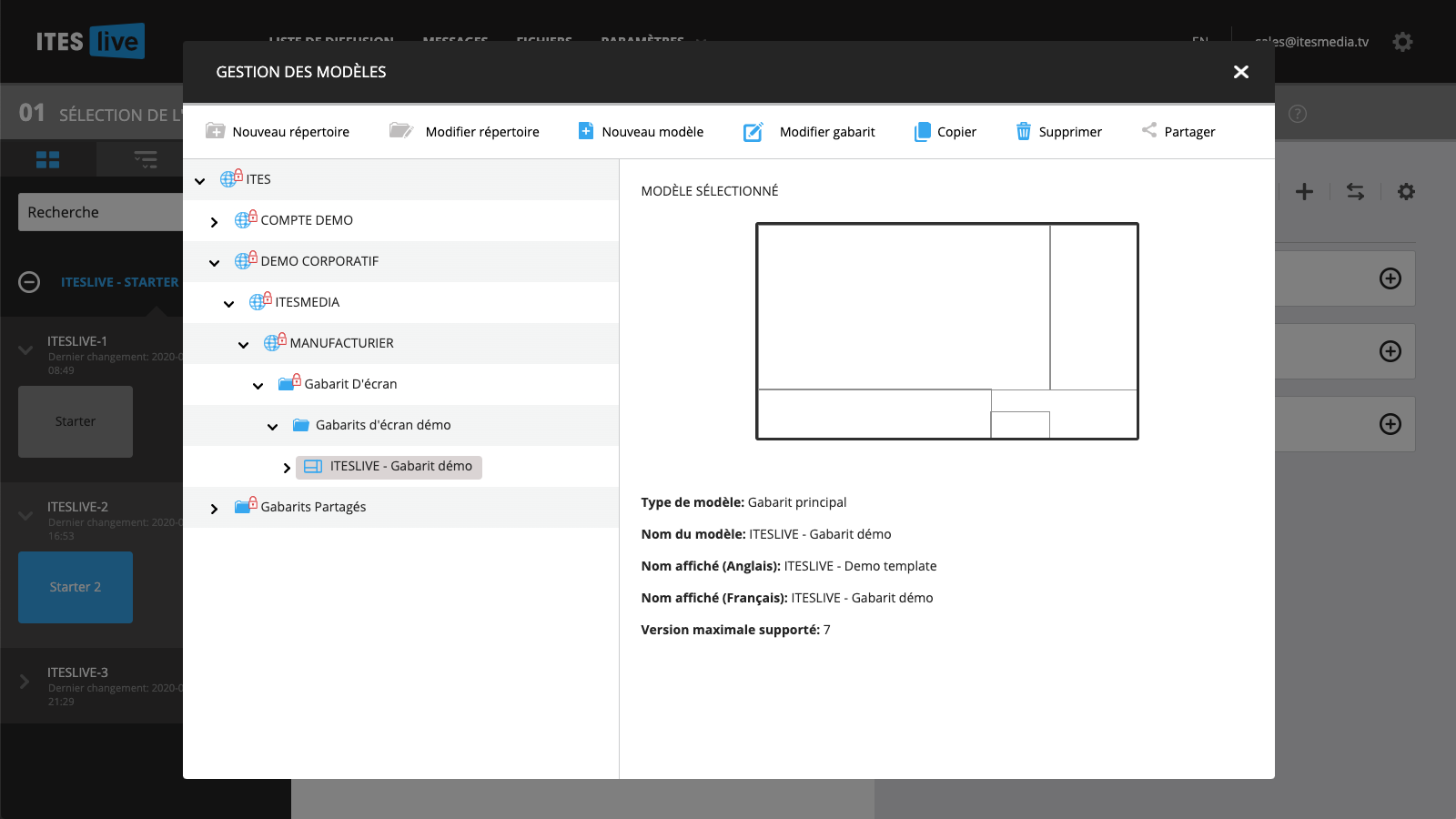This screenshot has height=819, width=1456.
Task: Click the help question mark icon
Action: pos(1298,114)
